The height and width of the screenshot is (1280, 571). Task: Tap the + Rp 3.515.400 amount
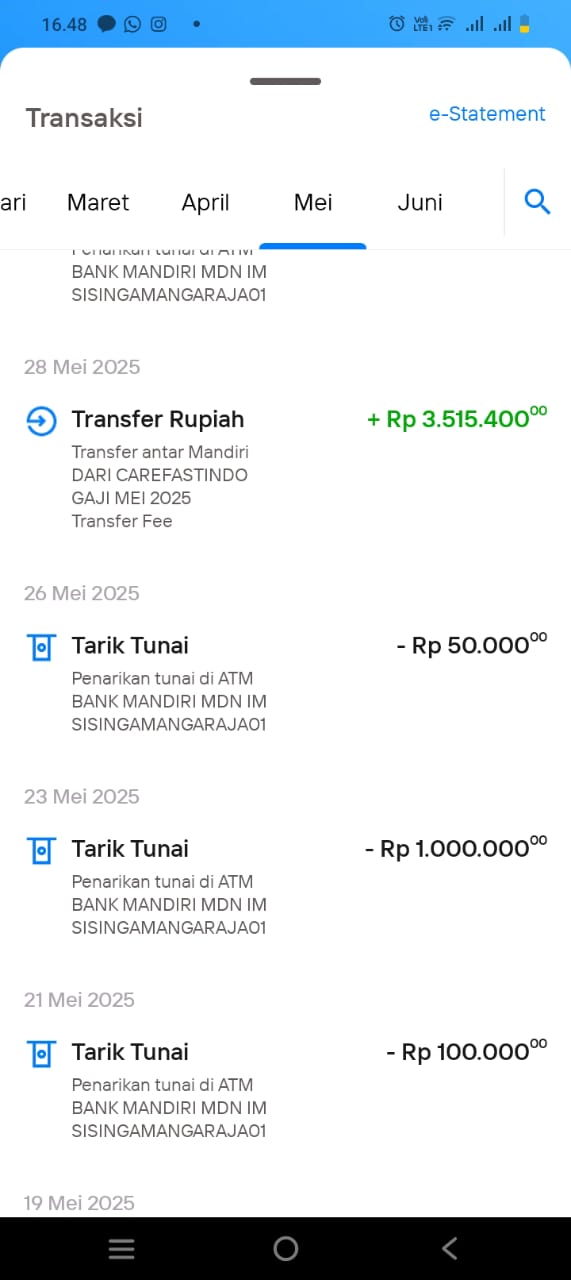tap(457, 418)
